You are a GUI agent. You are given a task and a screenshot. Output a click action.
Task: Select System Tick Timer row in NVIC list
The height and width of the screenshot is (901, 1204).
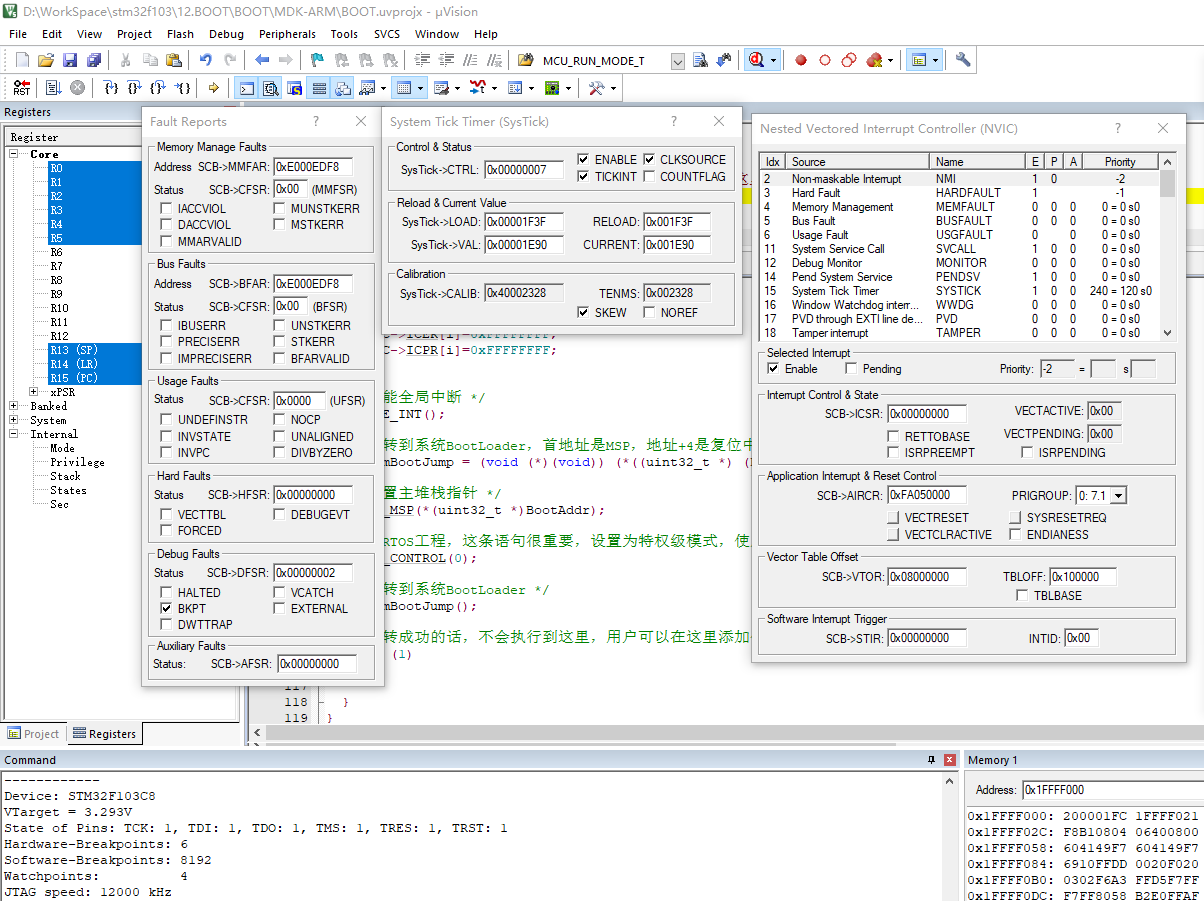pos(960,291)
